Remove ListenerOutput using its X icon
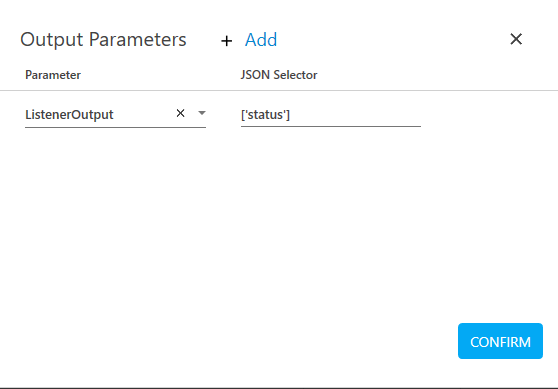 pos(180,113)
